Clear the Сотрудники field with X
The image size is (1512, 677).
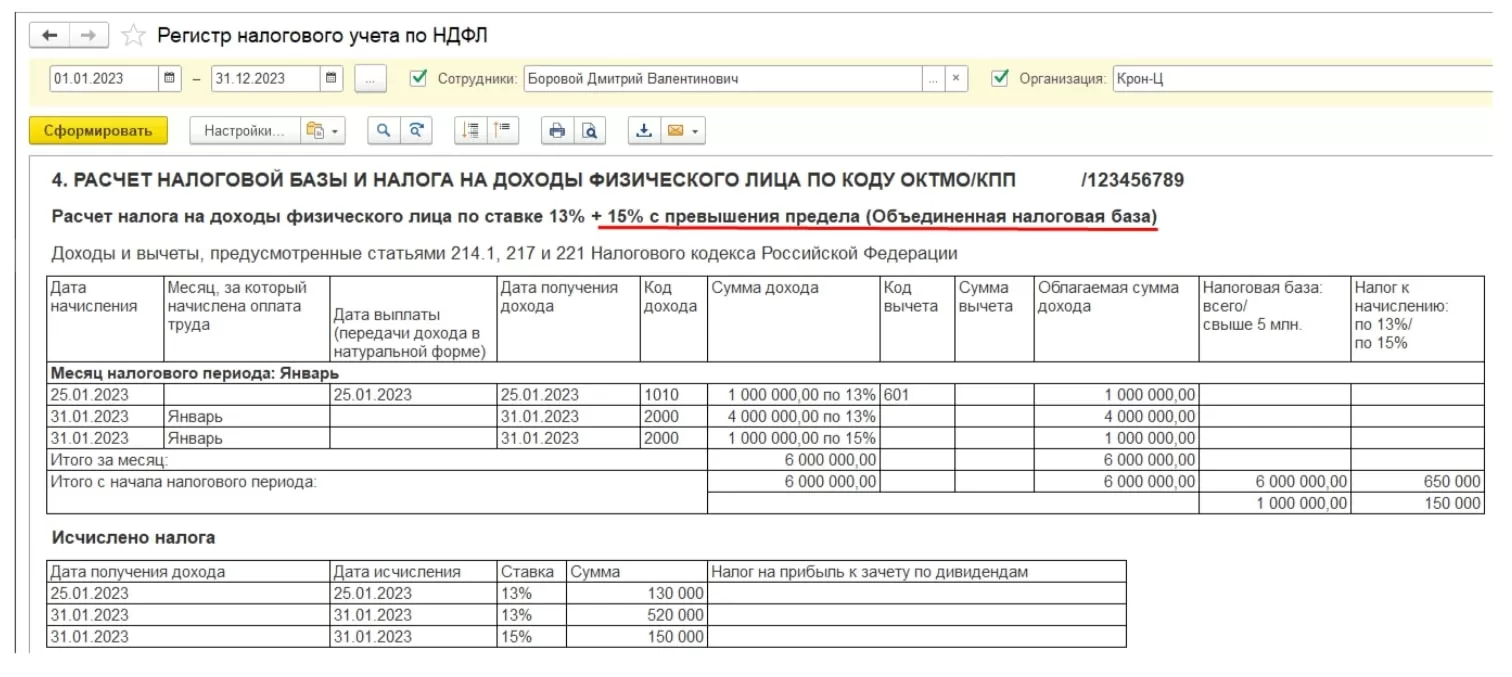(x=956, y=78)
